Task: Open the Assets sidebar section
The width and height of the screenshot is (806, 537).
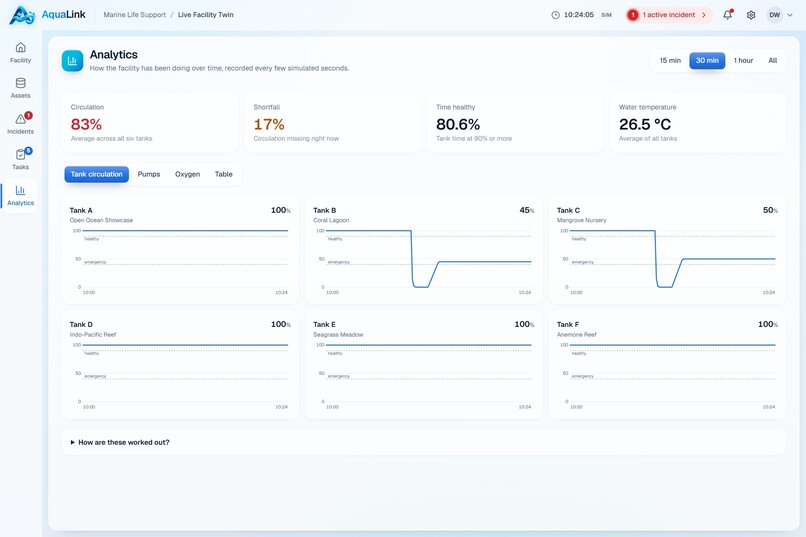Action: pyautogui.click(x=21, y=88)
